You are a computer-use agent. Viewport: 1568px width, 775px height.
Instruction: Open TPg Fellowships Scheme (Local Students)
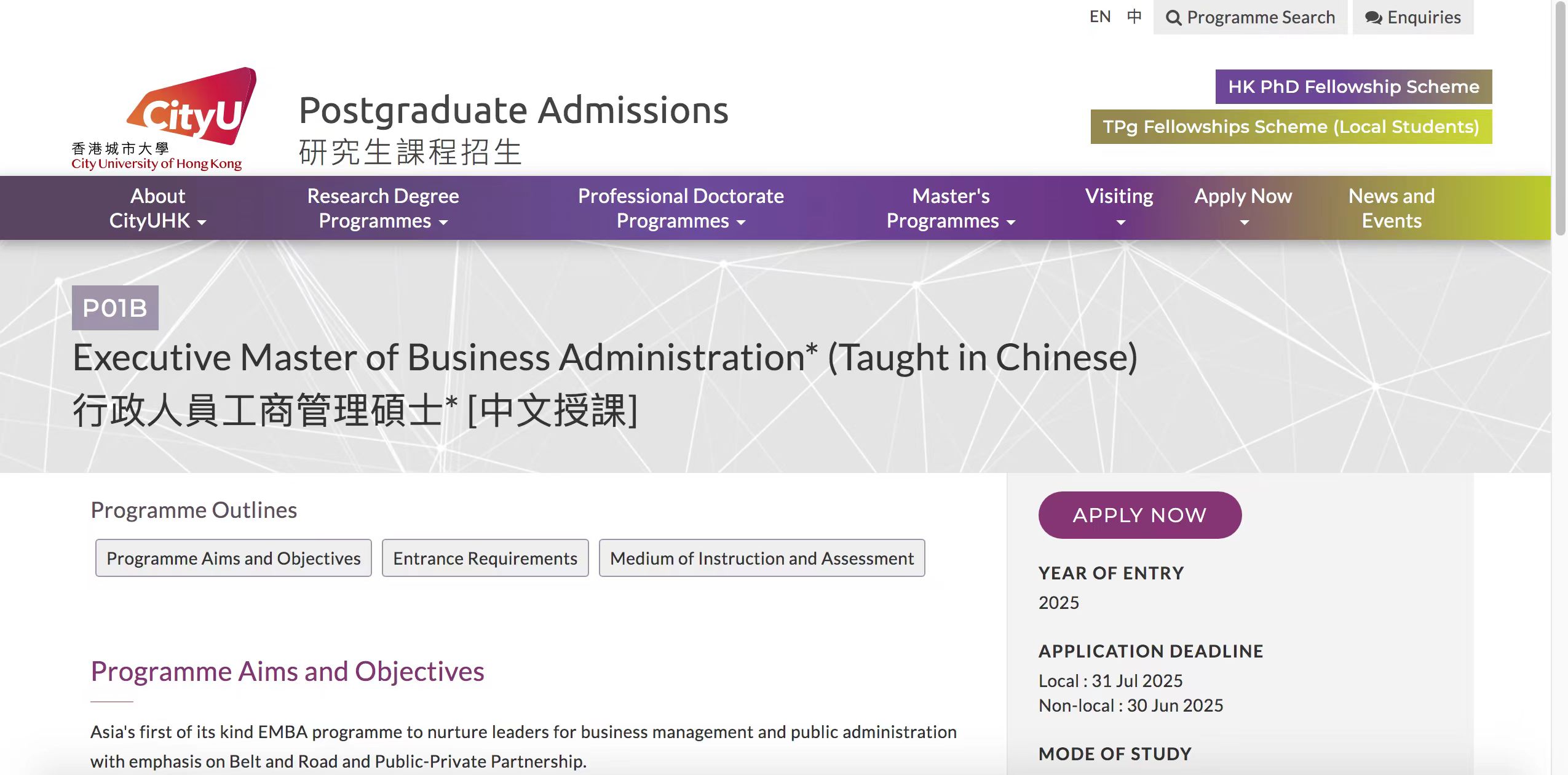pos(1291,127)
